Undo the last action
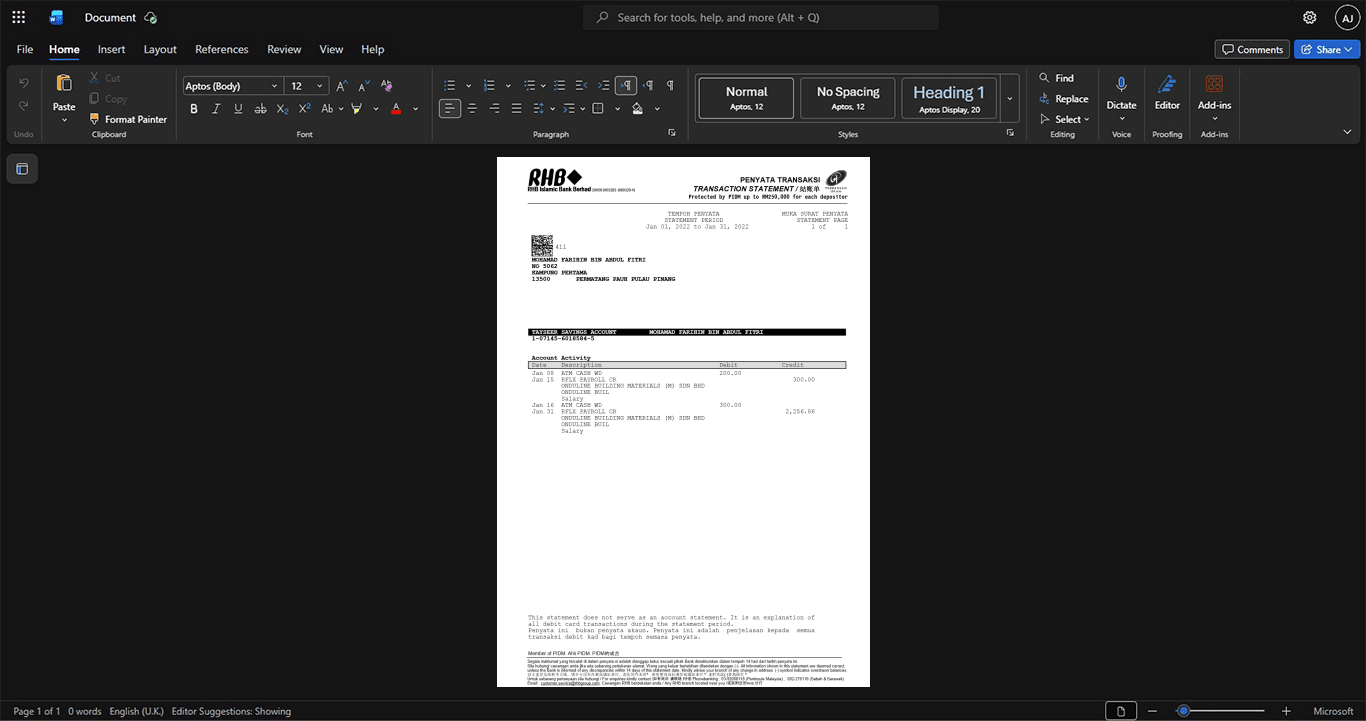This screenshot has height=721, width=1366. click(x=24, y=83)
